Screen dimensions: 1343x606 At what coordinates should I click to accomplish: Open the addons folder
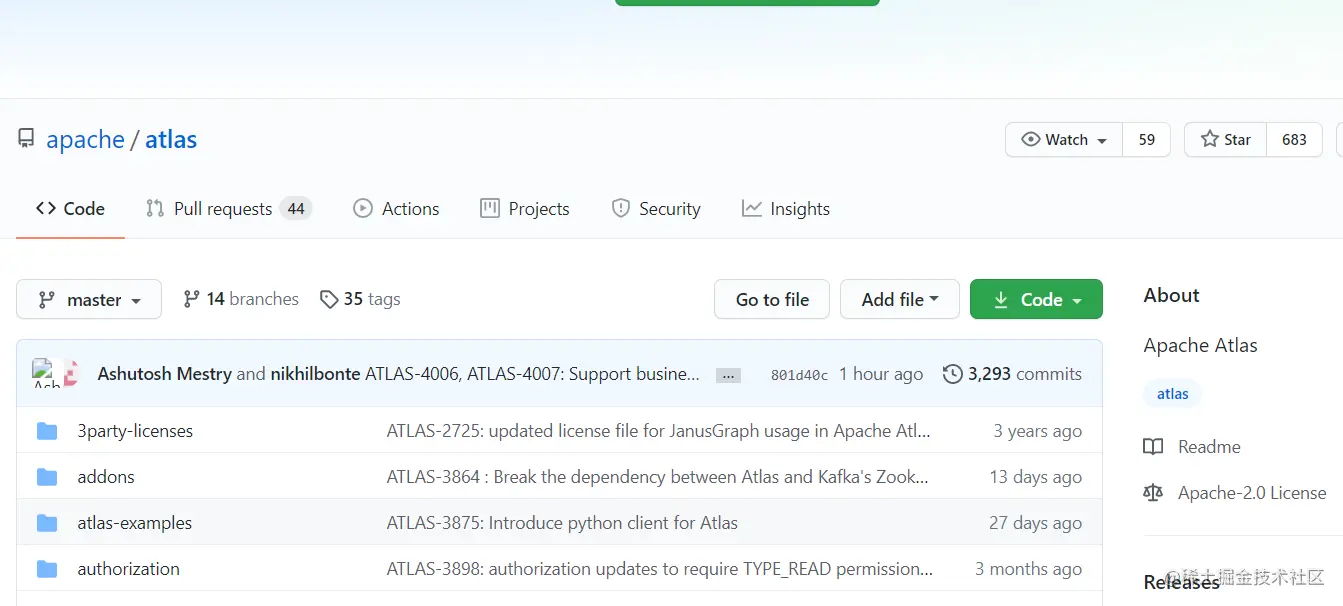(x=106, y=477)
